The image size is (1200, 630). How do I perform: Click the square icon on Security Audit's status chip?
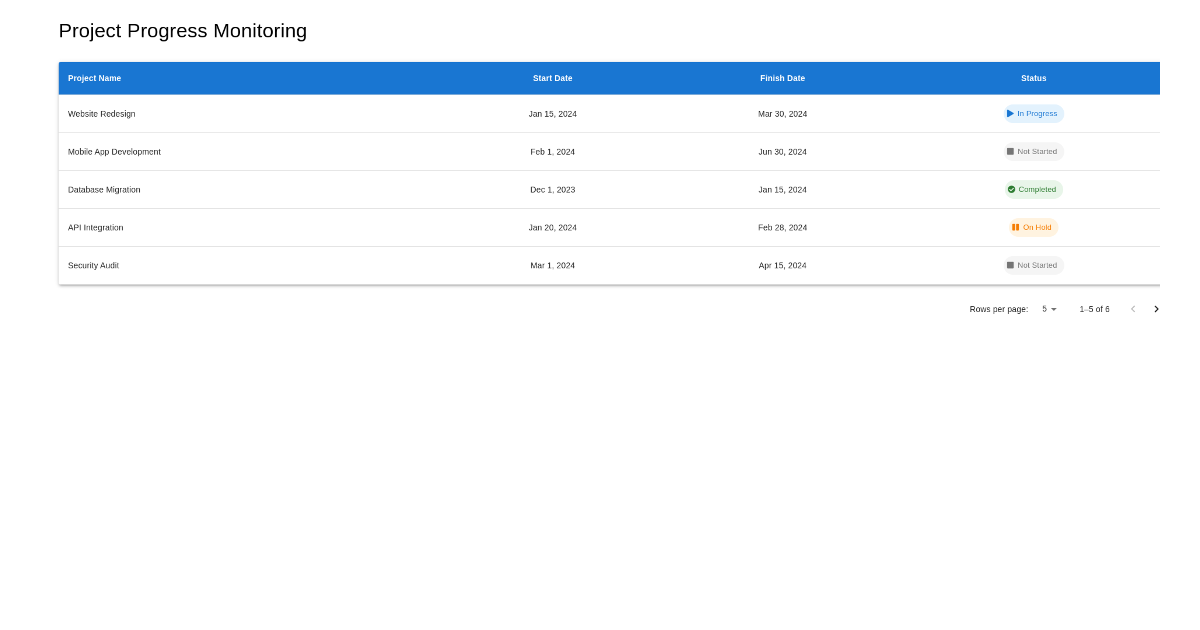point(1010,265)
